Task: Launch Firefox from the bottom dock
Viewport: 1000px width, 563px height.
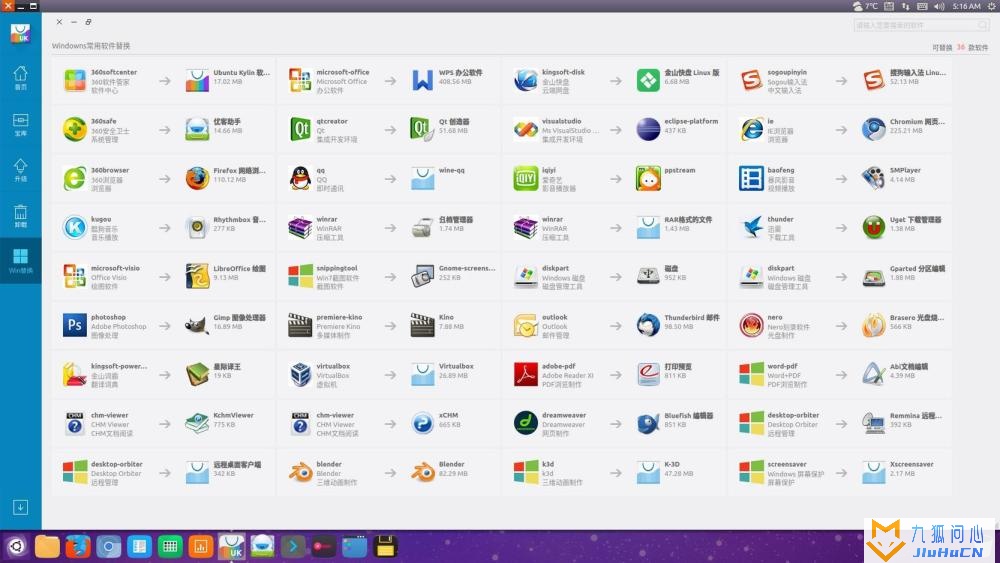Action: pos(78,546)
